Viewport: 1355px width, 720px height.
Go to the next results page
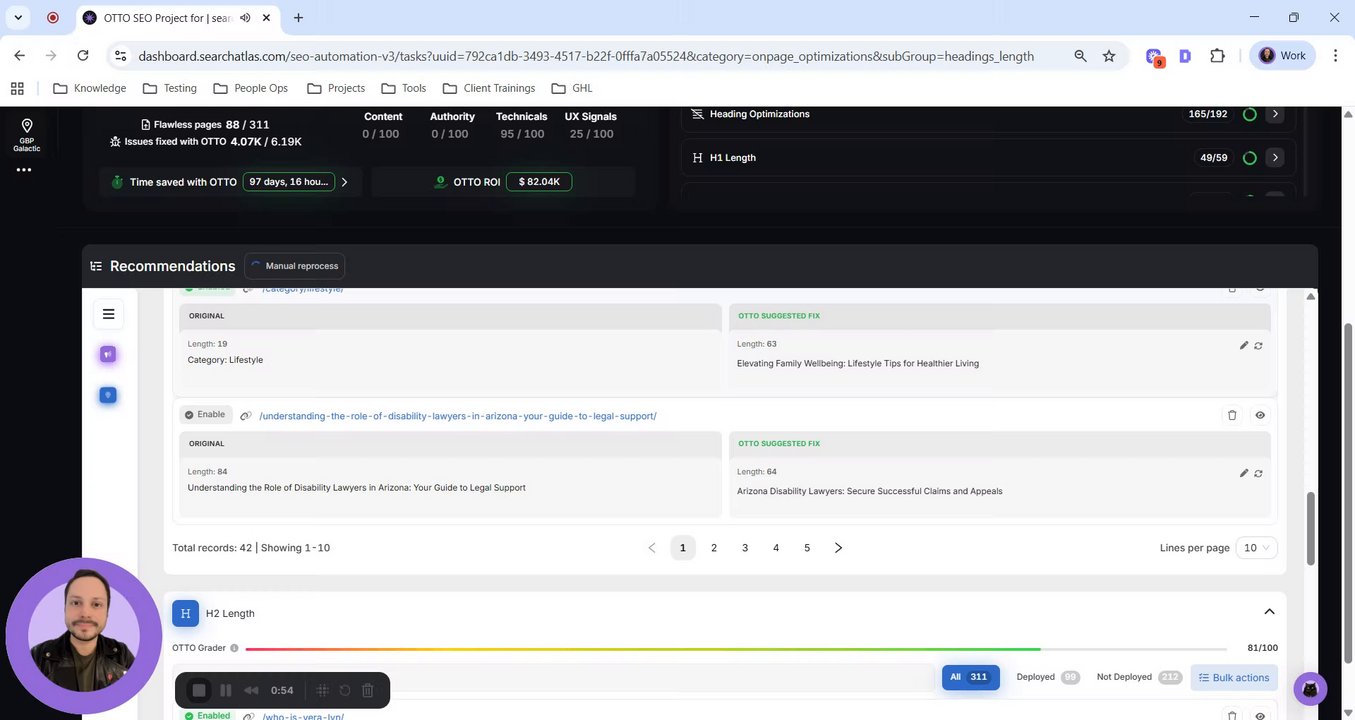point(838,548)
